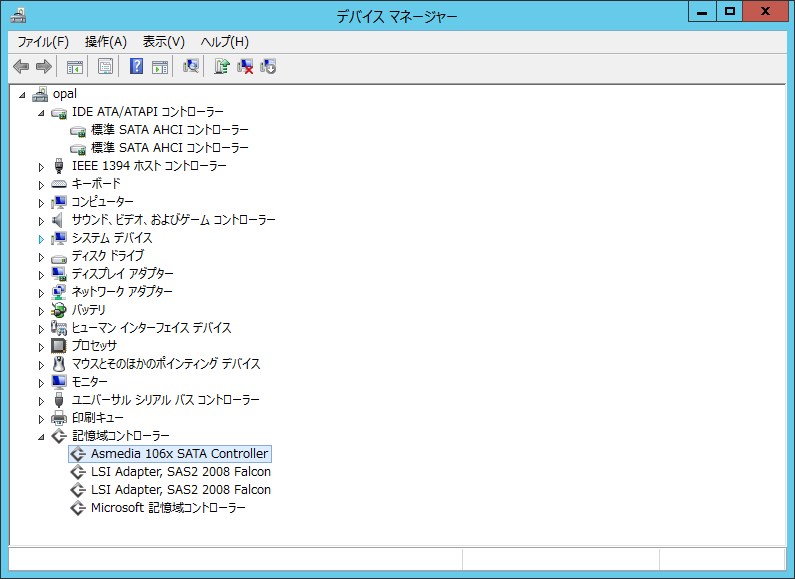Select Microsoft 記憶域コントローラー entry
795x579 pixels.
pyautogui.click(x=168, y=508)
